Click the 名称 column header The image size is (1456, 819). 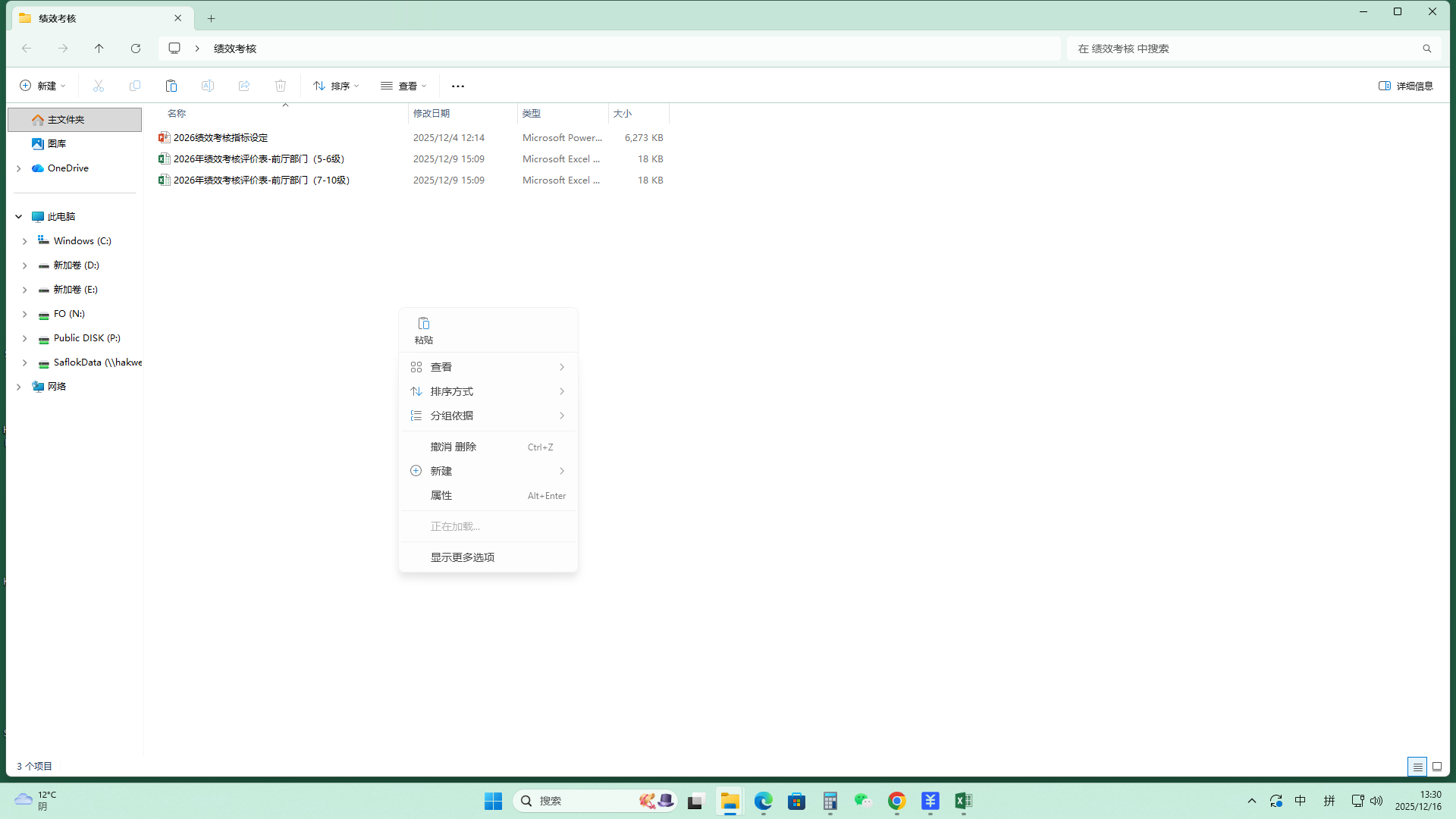point(177,113)
